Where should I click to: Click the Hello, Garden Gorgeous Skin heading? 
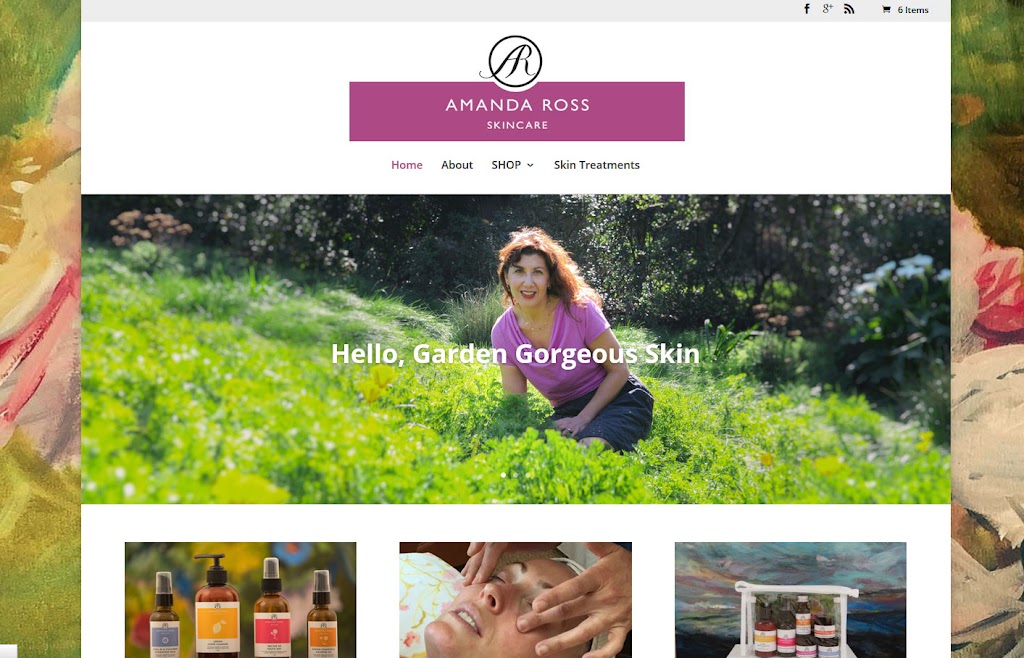point(515,354)
